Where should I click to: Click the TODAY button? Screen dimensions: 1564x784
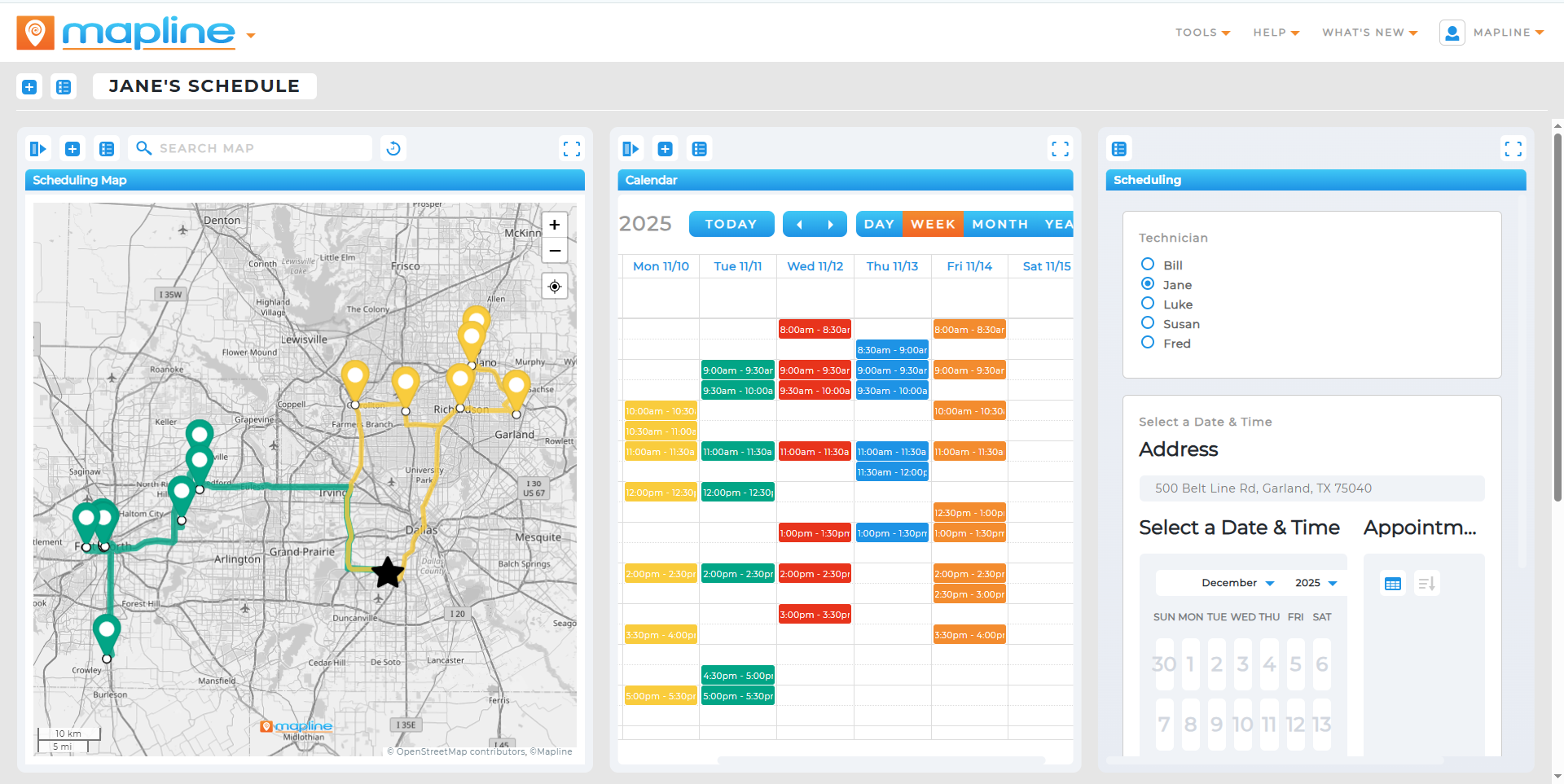pyautogui.click(x=731, y=224)
